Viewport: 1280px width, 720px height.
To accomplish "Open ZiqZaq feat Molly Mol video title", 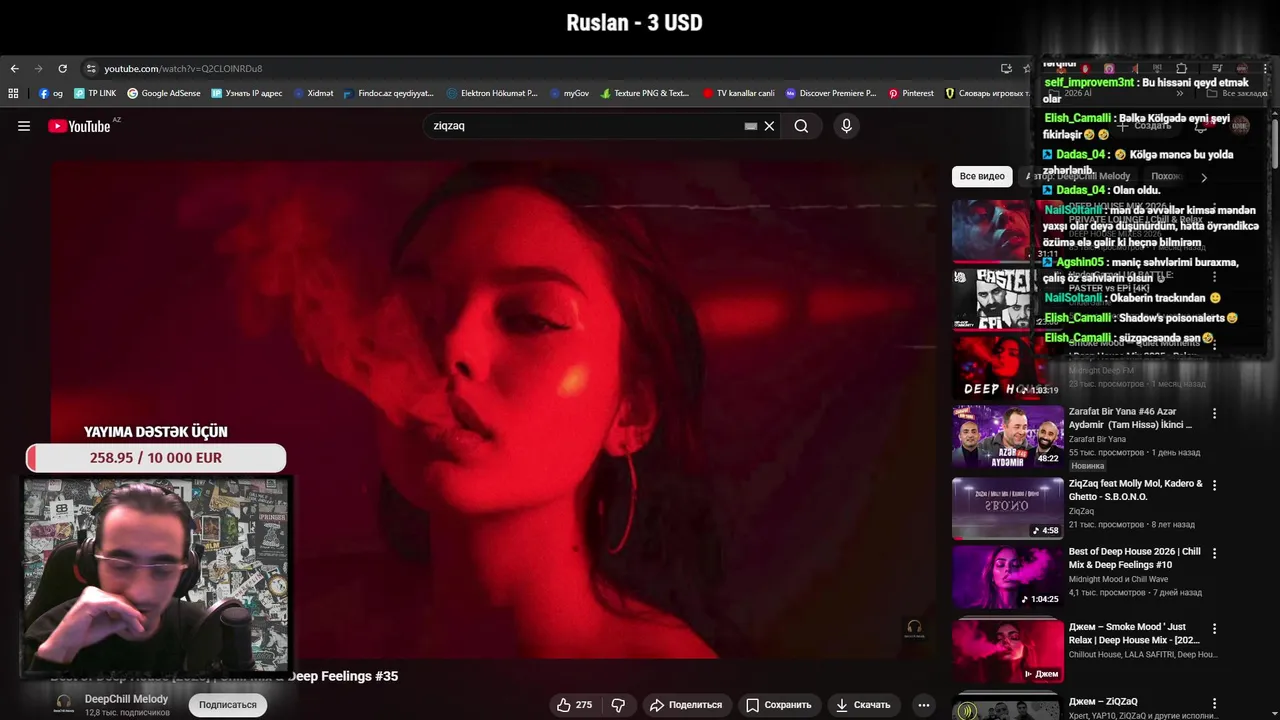I will point(1136,490).
